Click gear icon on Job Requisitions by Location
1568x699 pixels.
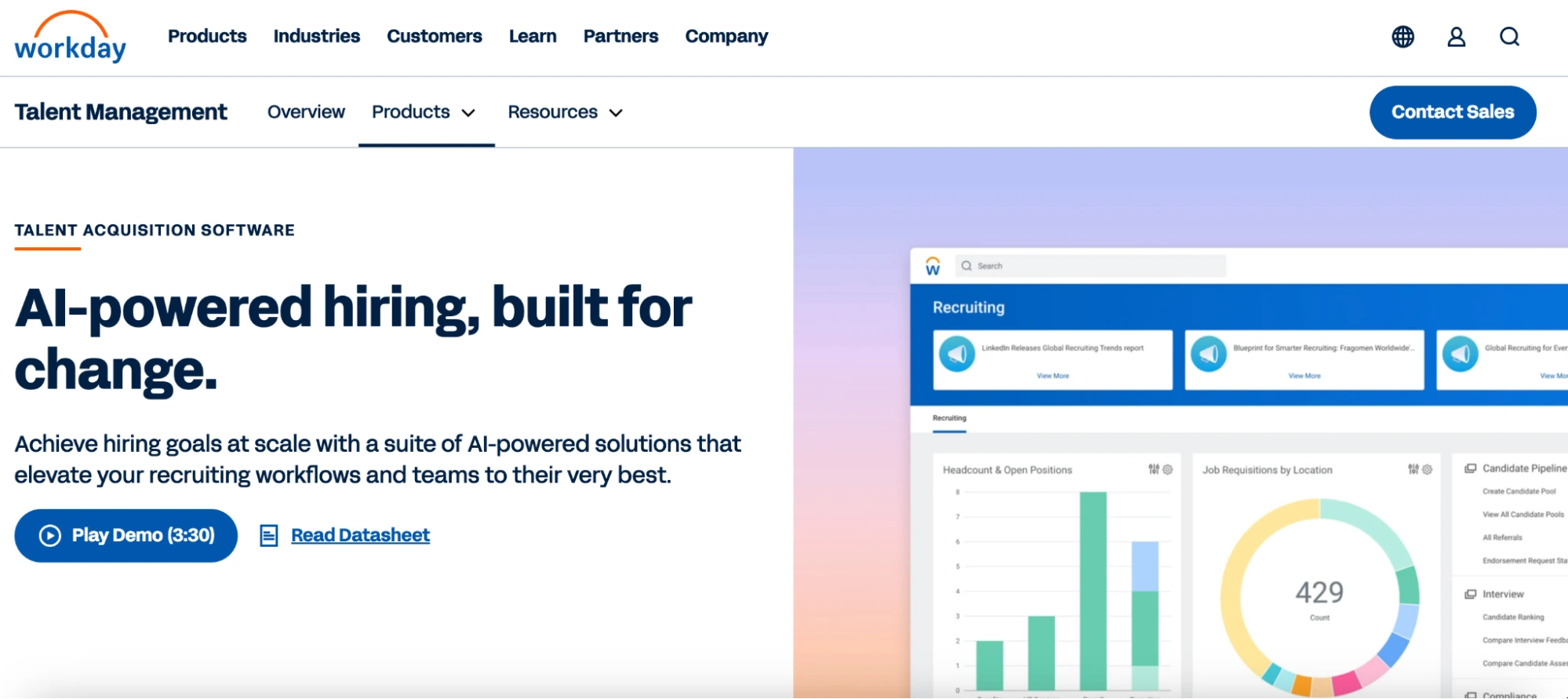tap(1428, 469)
